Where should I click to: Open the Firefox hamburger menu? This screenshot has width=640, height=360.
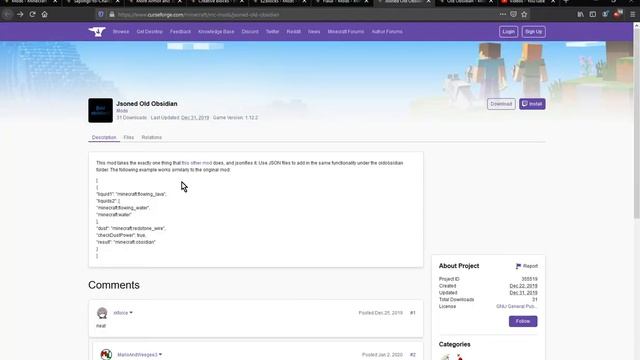click(x=633, y=14)
